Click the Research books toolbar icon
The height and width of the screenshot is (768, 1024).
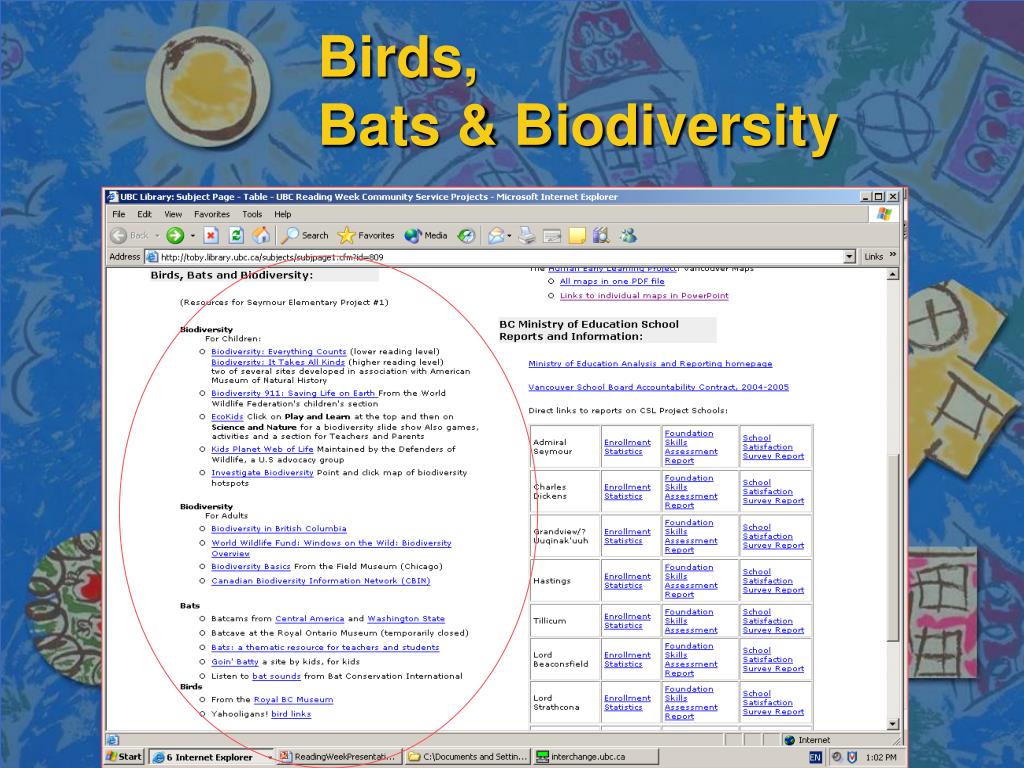pyautogui.click(x=601, y=236)
